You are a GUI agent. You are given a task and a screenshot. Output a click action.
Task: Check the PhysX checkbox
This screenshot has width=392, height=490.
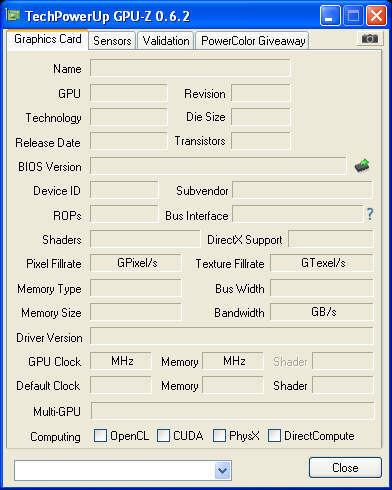(219, 435)
